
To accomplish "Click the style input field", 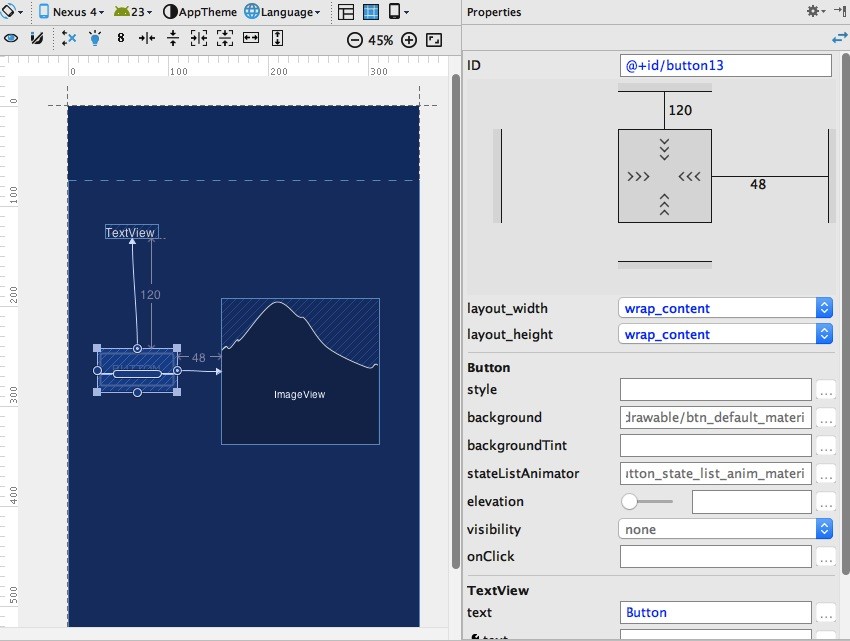I will [716, 390].
